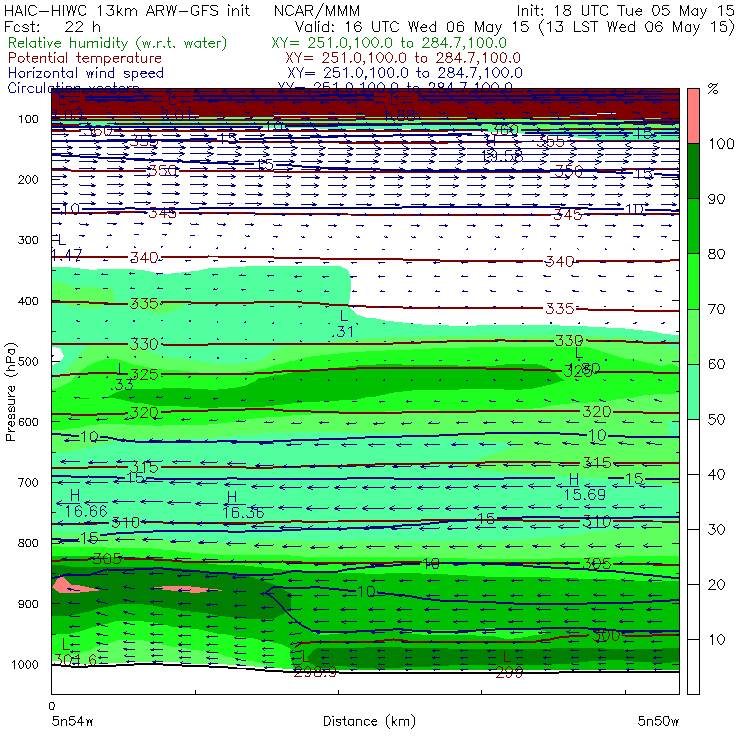Viewport: 740px width, 740px height.
Task: Click the red 'Potential temperature' legend label
Action: [x=85, y=58]
